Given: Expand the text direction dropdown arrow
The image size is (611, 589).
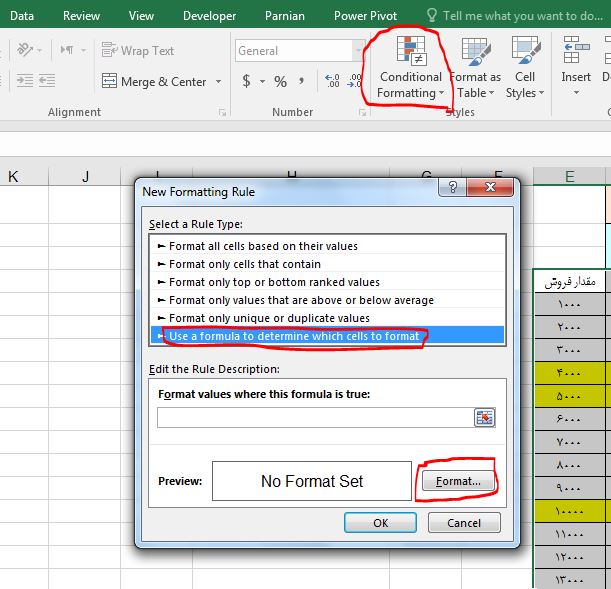Looking at the screenshot, I should [83, 50].
